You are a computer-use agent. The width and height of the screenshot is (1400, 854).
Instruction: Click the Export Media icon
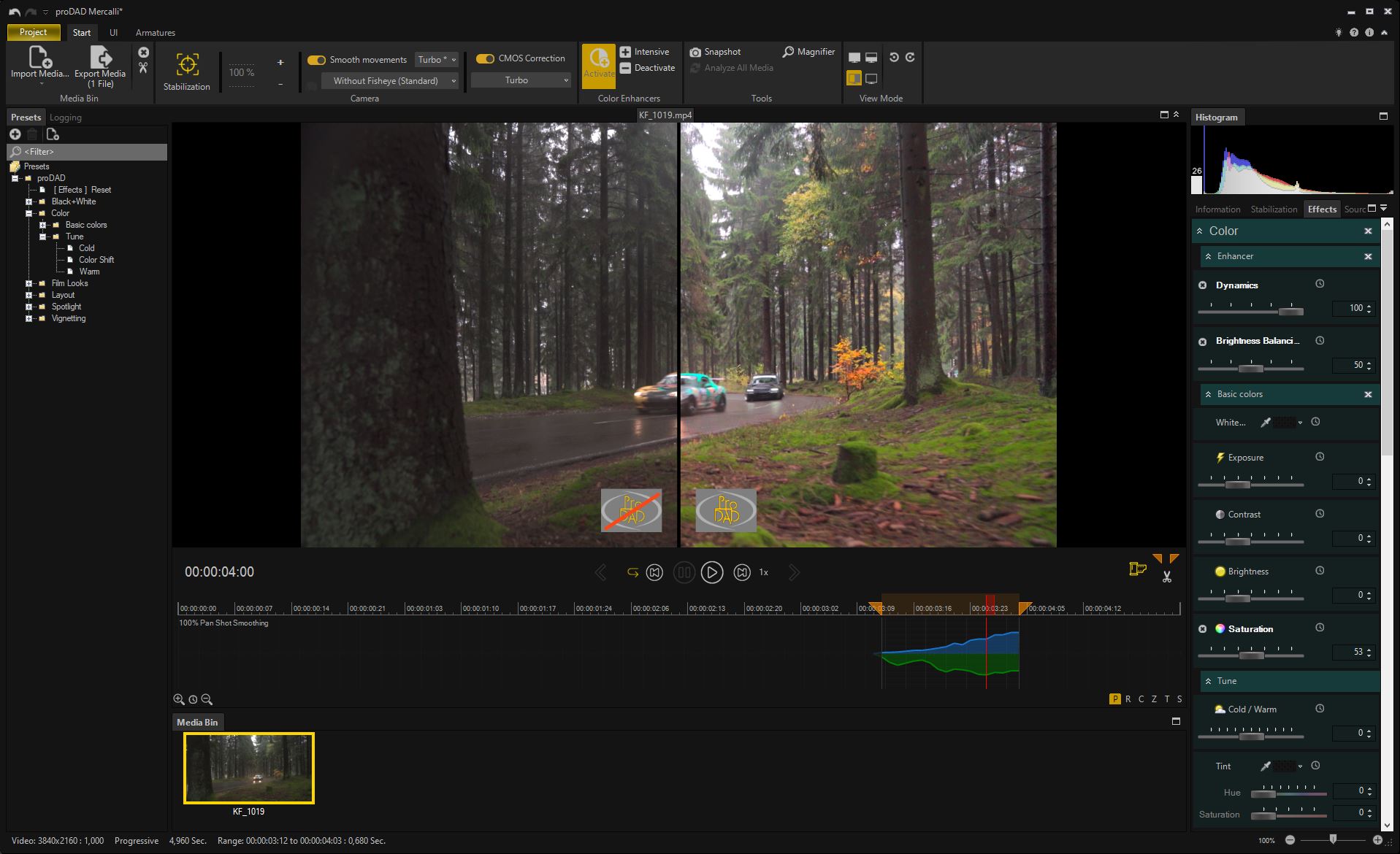point(100,57)
